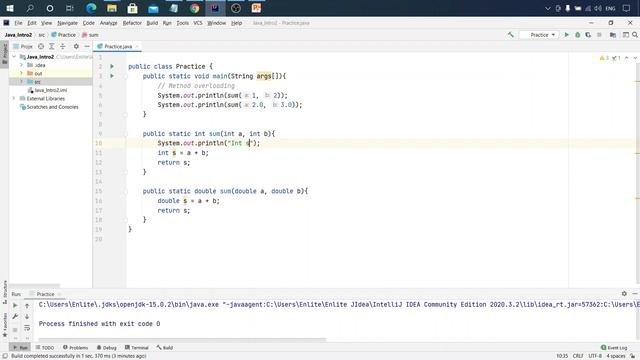Toggle soft-wrap in the Run console
640x360 pixels.
tap(27, 328)
